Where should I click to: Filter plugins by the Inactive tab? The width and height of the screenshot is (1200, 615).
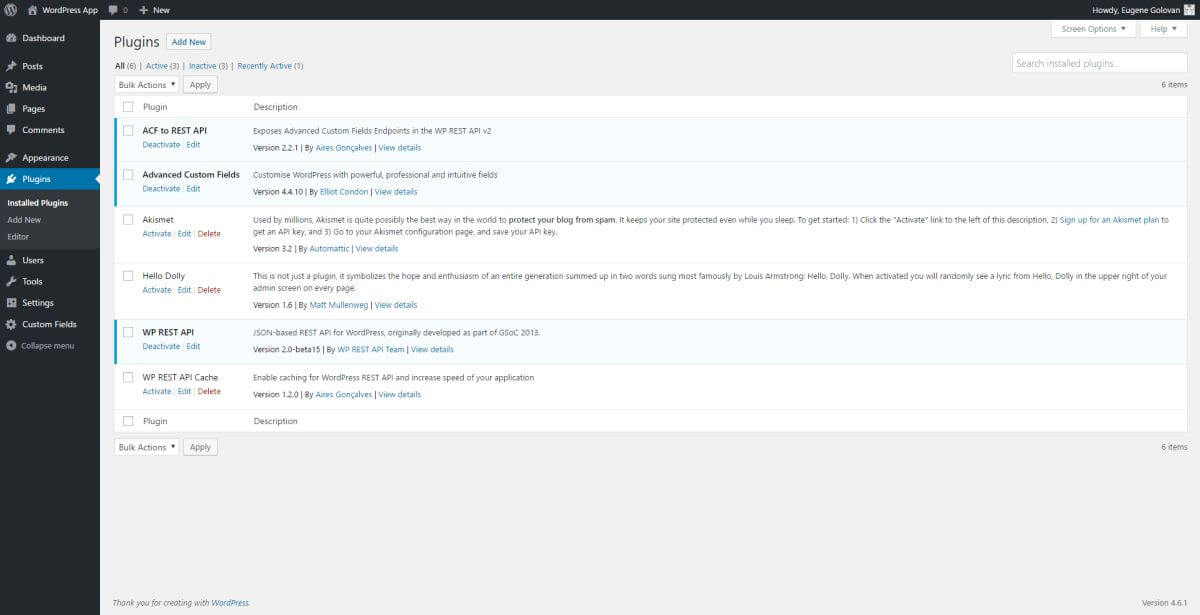click(x=202, y=66)
